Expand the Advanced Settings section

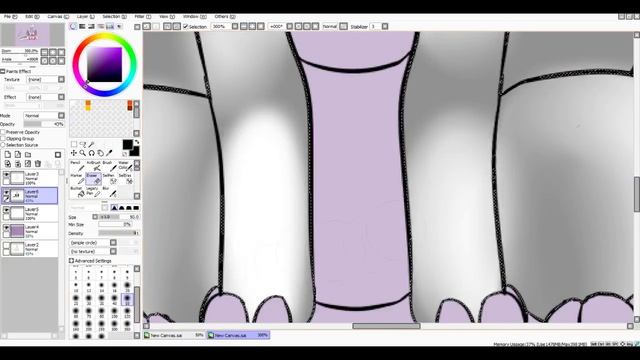pos(71,260)
